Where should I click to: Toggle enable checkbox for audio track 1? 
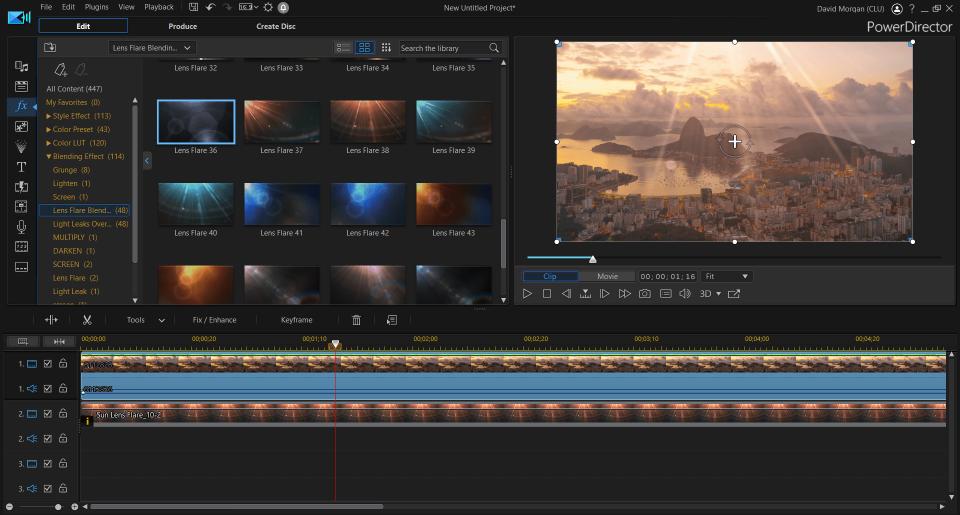click(x=48, y=388)
